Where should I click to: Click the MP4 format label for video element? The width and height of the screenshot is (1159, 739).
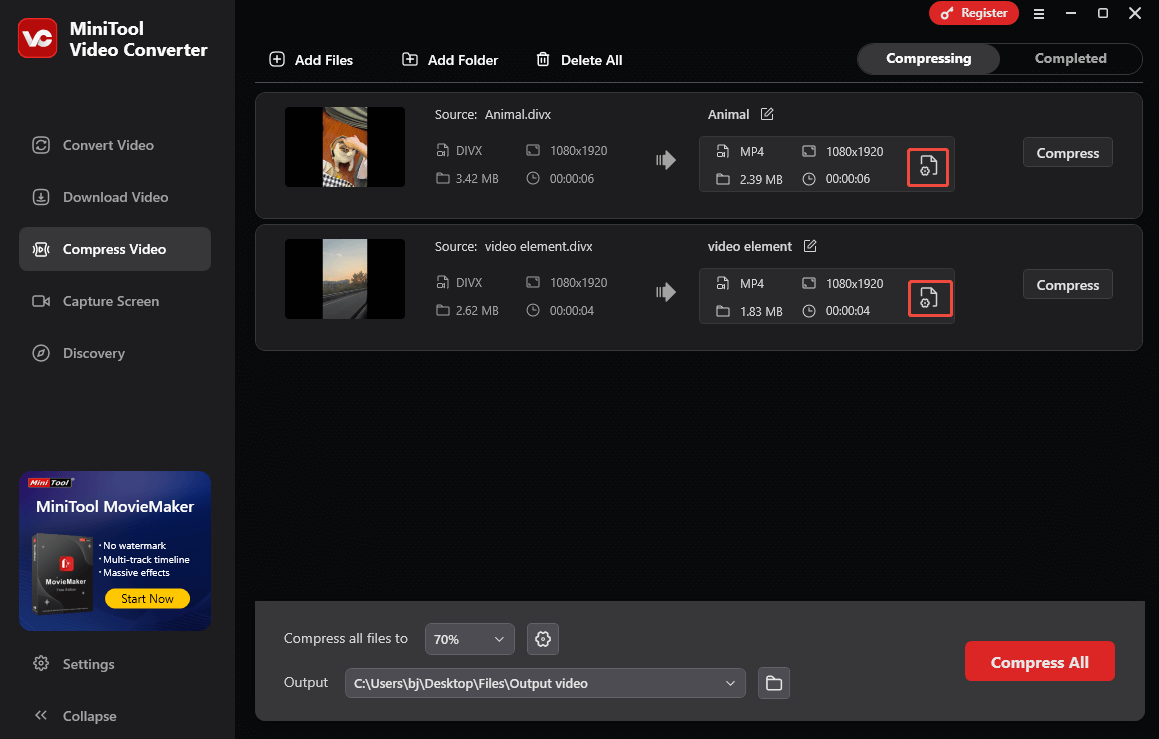click(752, 284)
